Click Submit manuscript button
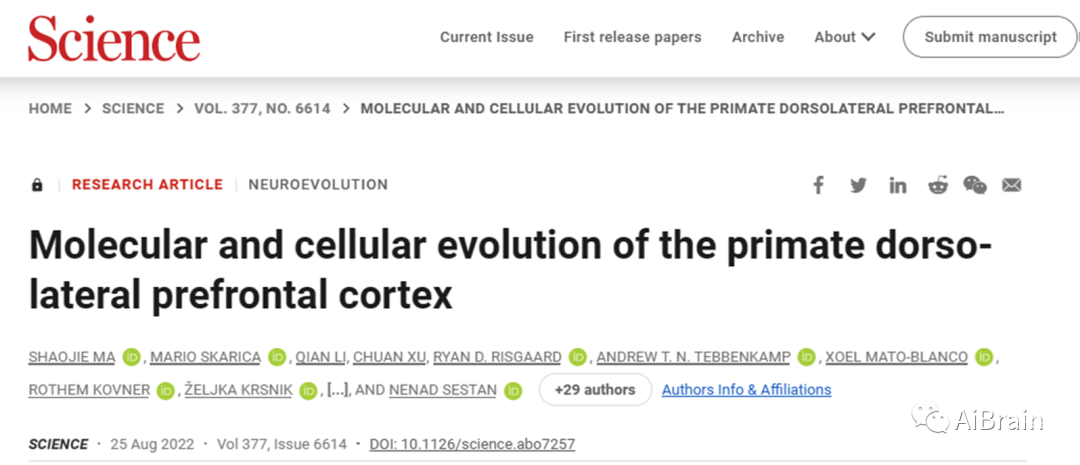This screenshot has width=1080, height=465. coord(990,37)
